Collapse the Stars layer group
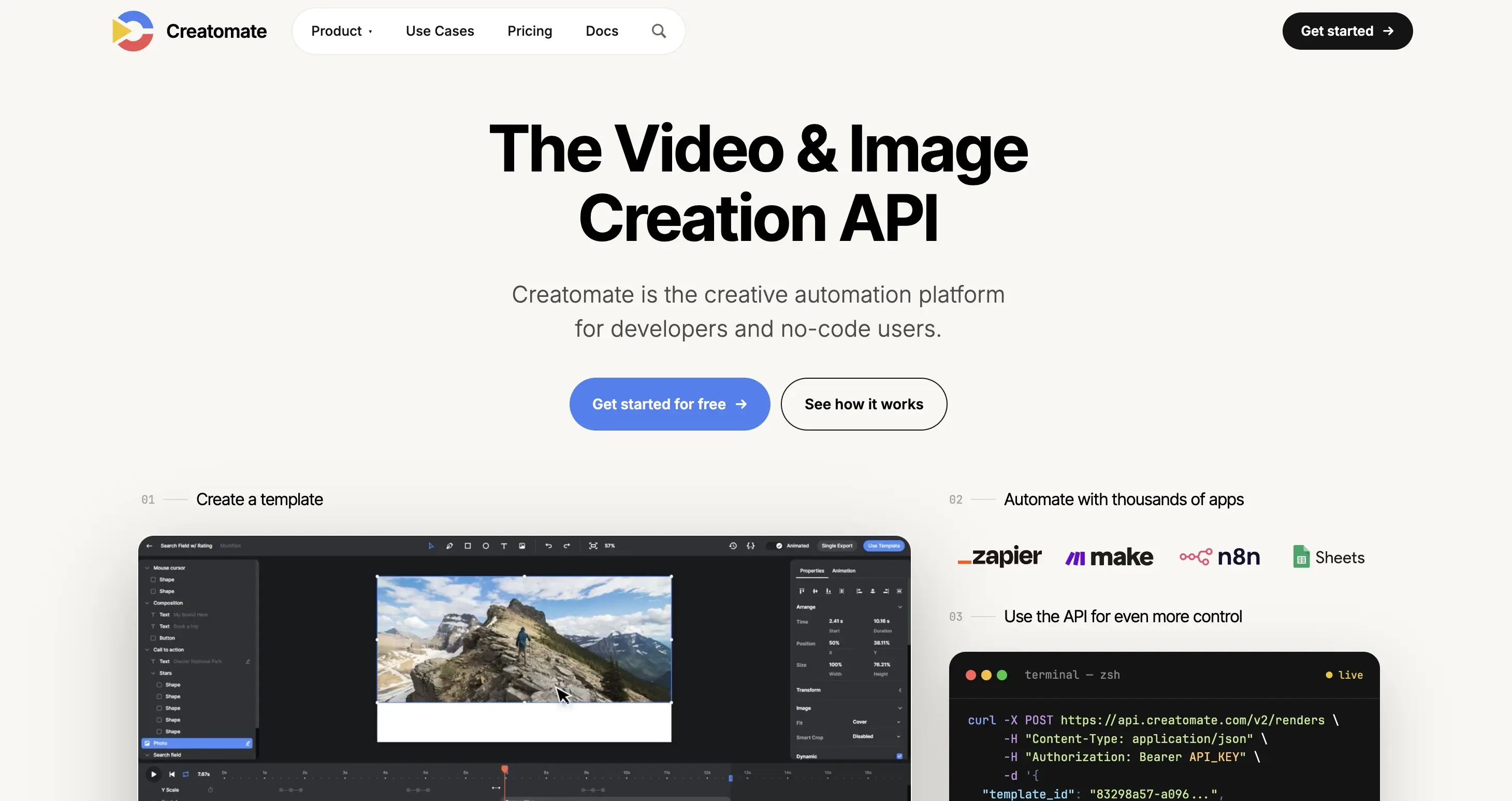This screenshot has height=801, width=1512. [x=153, y=673]
